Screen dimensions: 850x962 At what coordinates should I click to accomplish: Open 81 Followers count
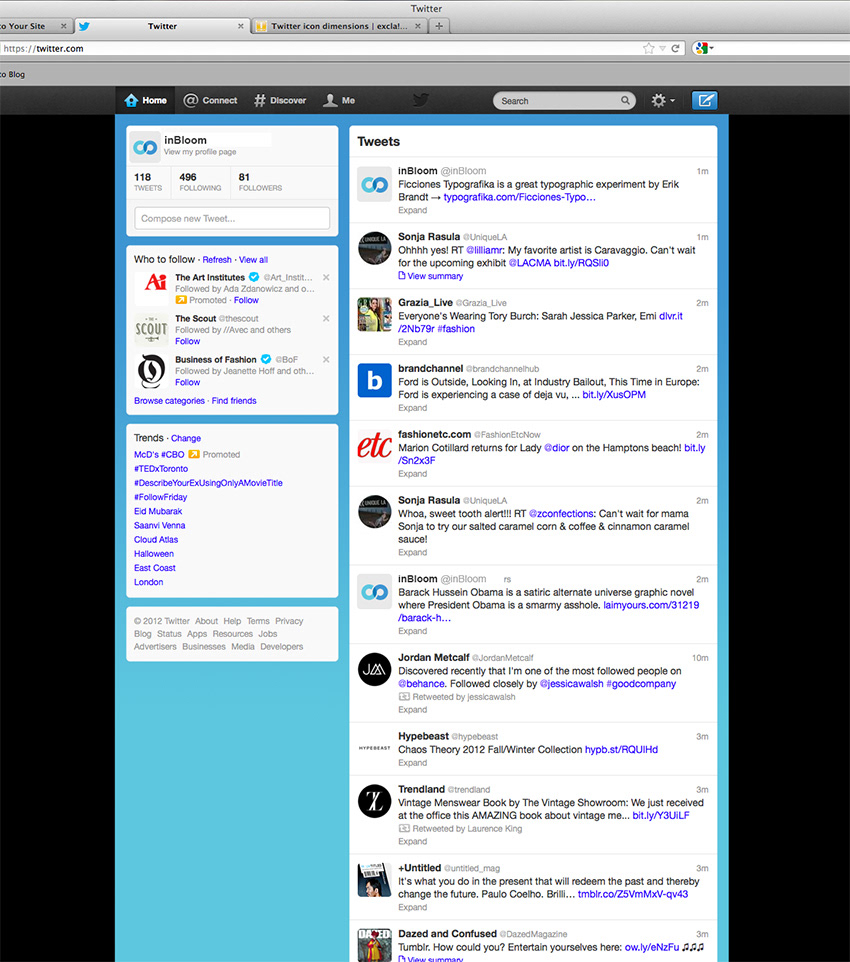click(260, 182)
